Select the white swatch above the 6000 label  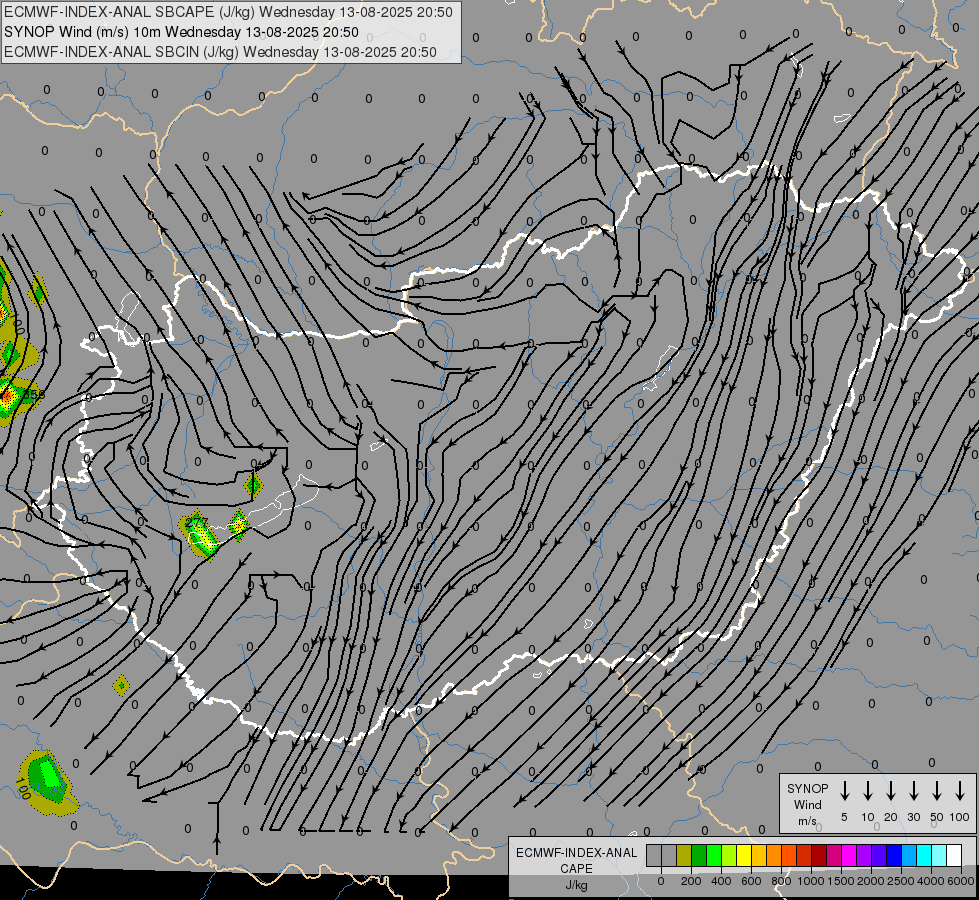coord(955,855)
